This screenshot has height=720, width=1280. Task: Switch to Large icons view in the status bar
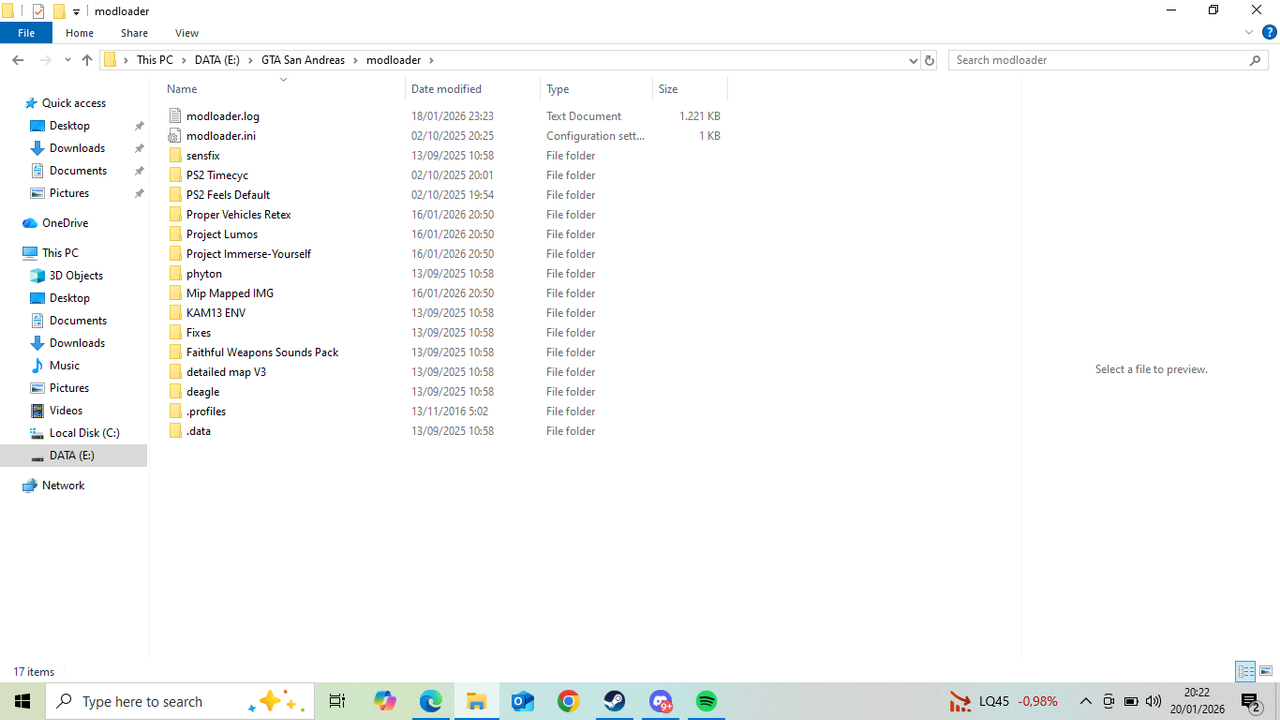1266,671
